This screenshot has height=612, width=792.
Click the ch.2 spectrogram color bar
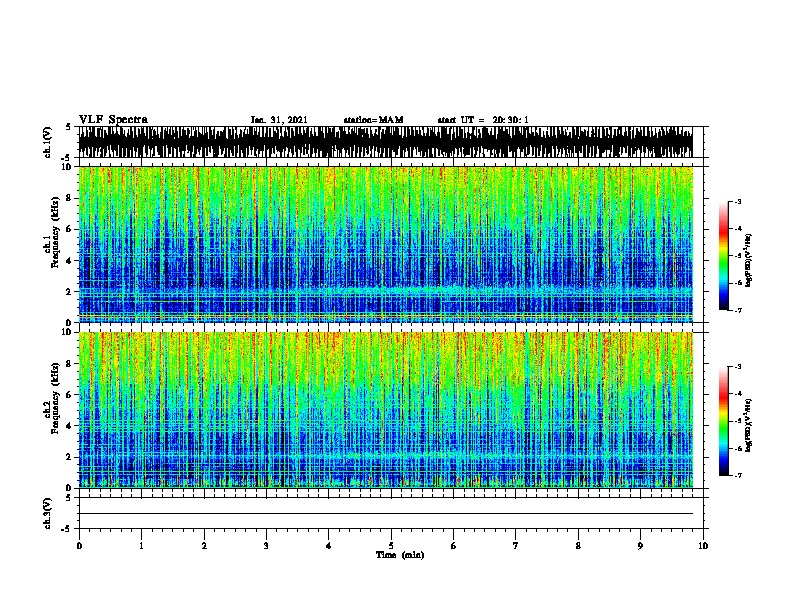tap(723, 421)
